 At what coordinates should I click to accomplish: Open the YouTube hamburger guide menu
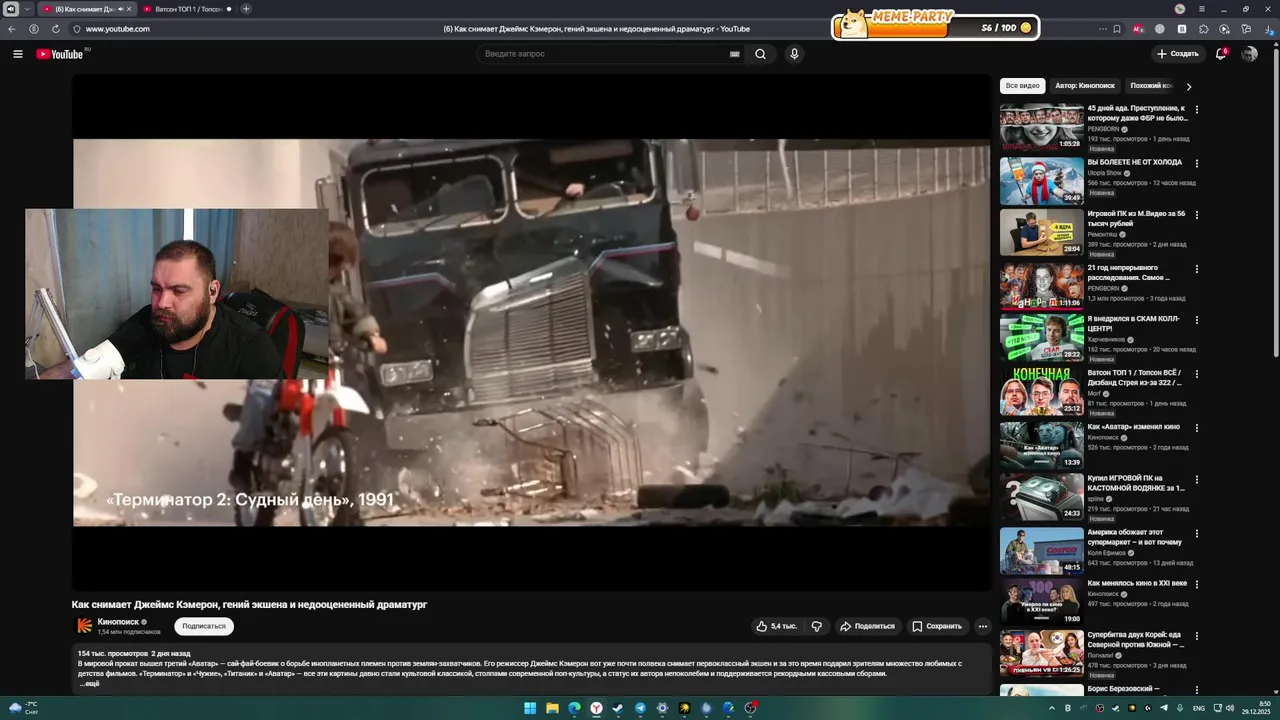(18, 54)
